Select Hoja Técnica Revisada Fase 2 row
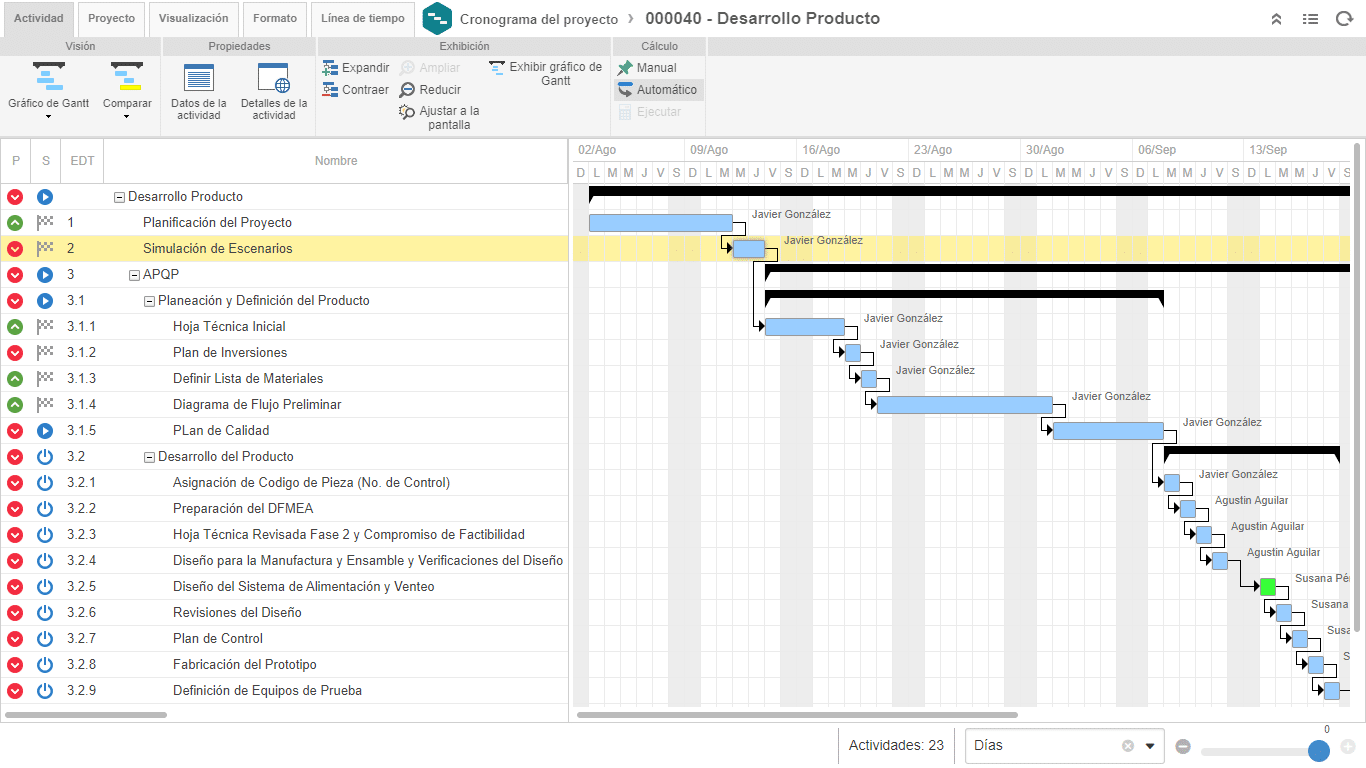This screenshot has height=768, width=1366. pyautogui.click(x=284, y=535)
